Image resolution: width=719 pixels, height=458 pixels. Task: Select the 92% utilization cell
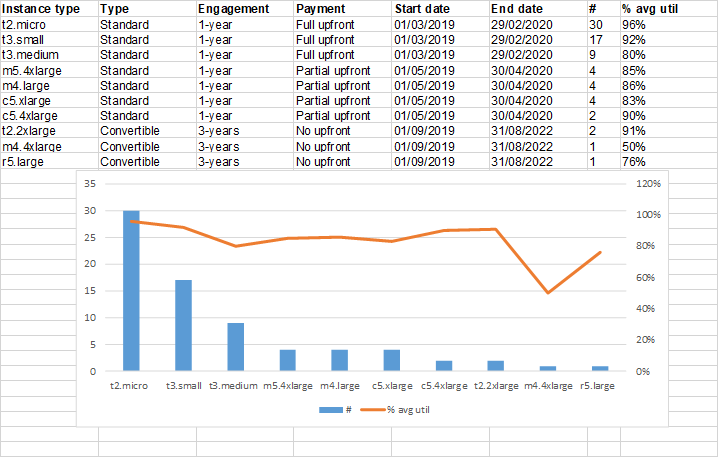pos(669,40)
